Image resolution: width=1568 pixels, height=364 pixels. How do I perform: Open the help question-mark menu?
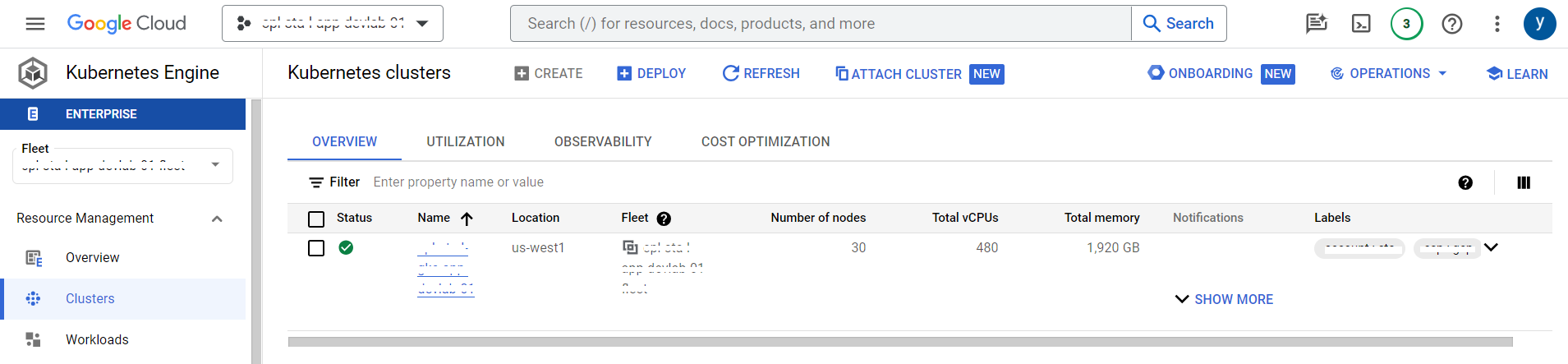pyautogui.click(x=1451, y=24)
